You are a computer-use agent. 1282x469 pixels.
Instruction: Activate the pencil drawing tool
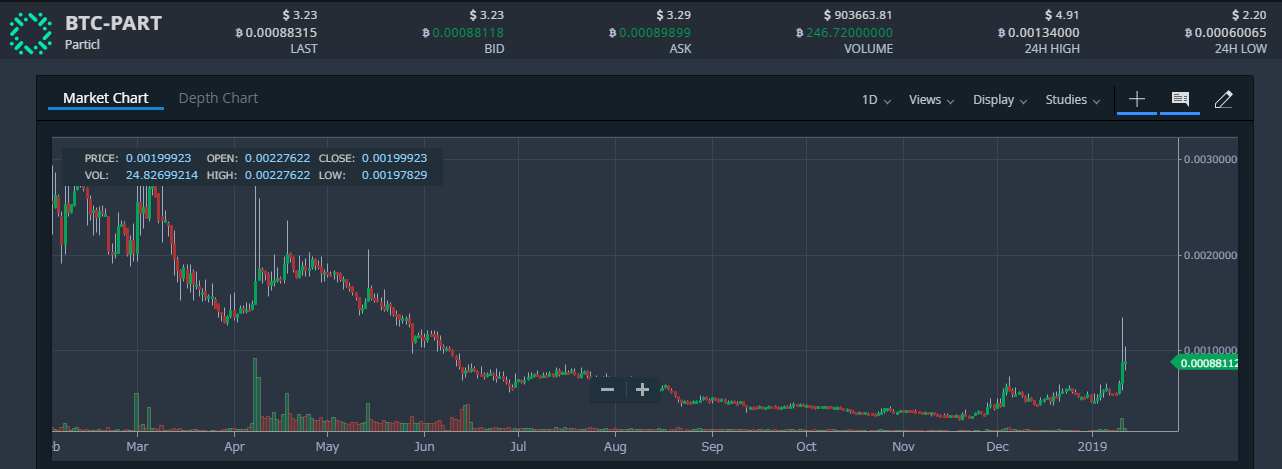[1223, 99]
